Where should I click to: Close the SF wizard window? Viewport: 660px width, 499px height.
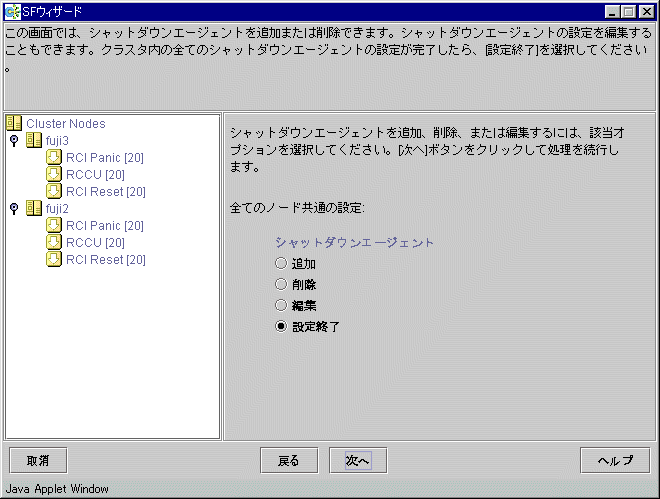[x=647, y=12]
